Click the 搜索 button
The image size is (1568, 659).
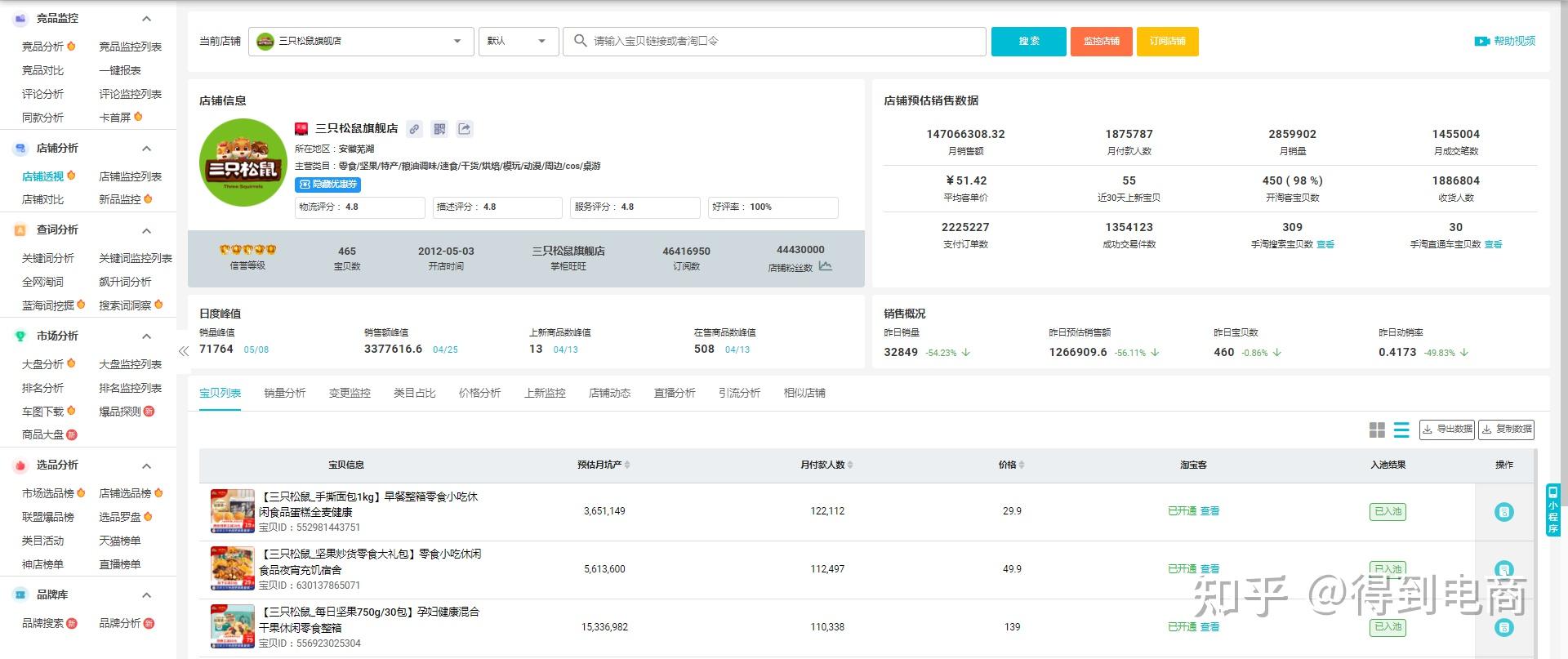1029,41
